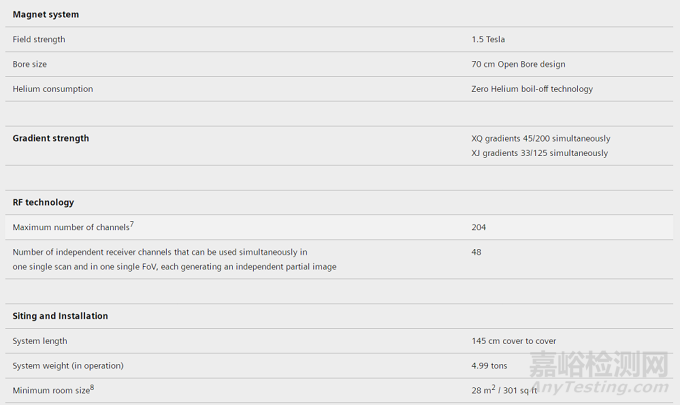Select the 145 cm cover to cover value
The height and width of the screenshot is (405, 680).
tap(513, 341)
